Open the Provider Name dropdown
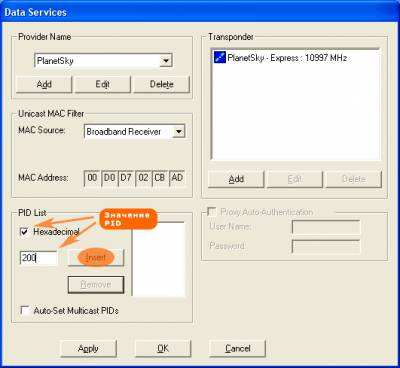 pos(166,61)
